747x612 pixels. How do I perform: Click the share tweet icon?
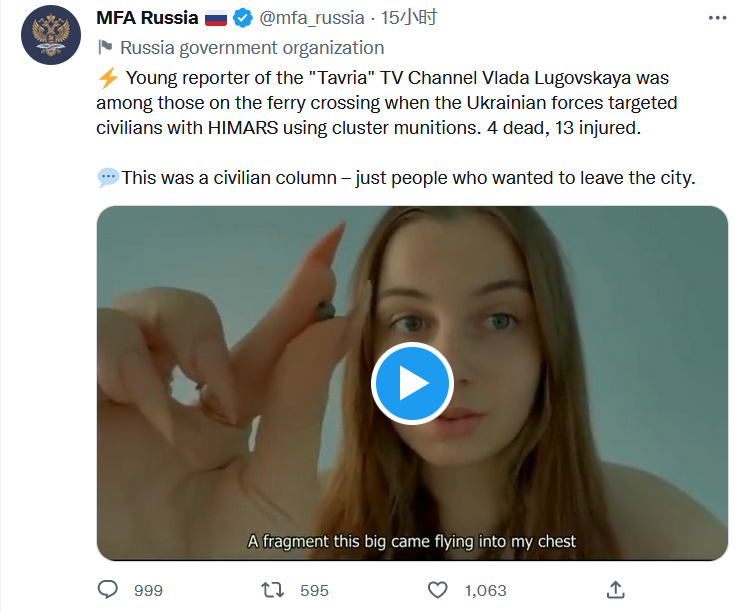[616, 590]
